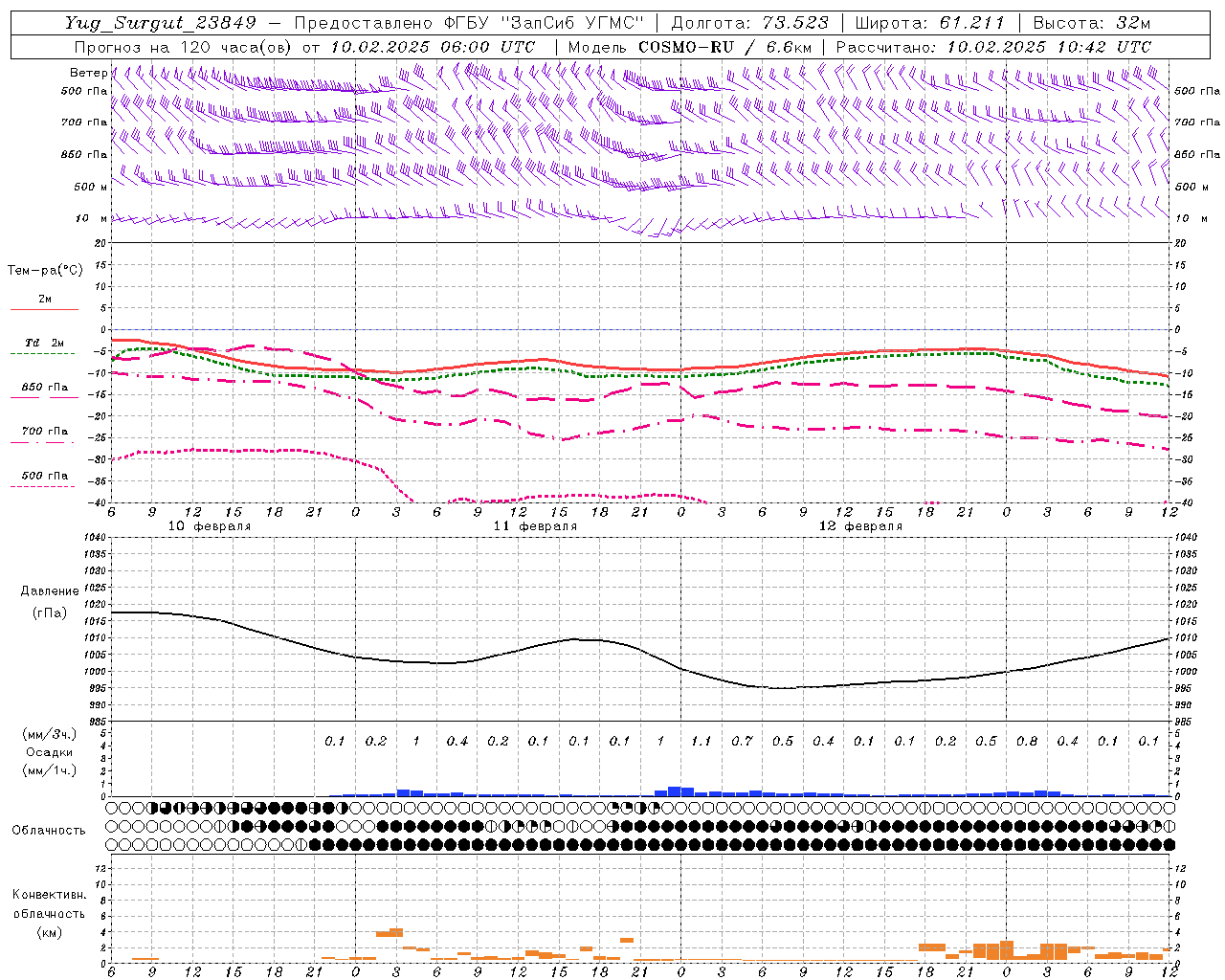The width and height of the screenshot is (1225, 980).
Task: Click the Широта: 61.211 value
Action: pyautogui.click(x=929, y=23)
